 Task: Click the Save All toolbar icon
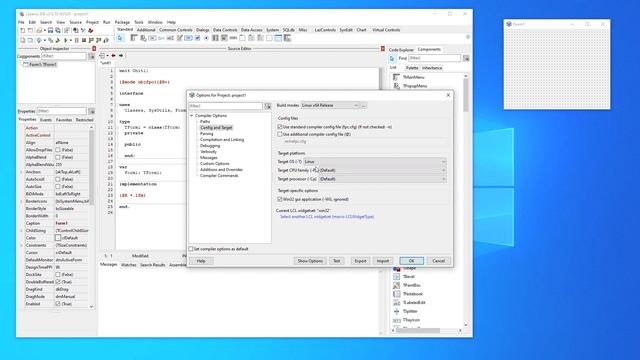[x=58, y=30]
